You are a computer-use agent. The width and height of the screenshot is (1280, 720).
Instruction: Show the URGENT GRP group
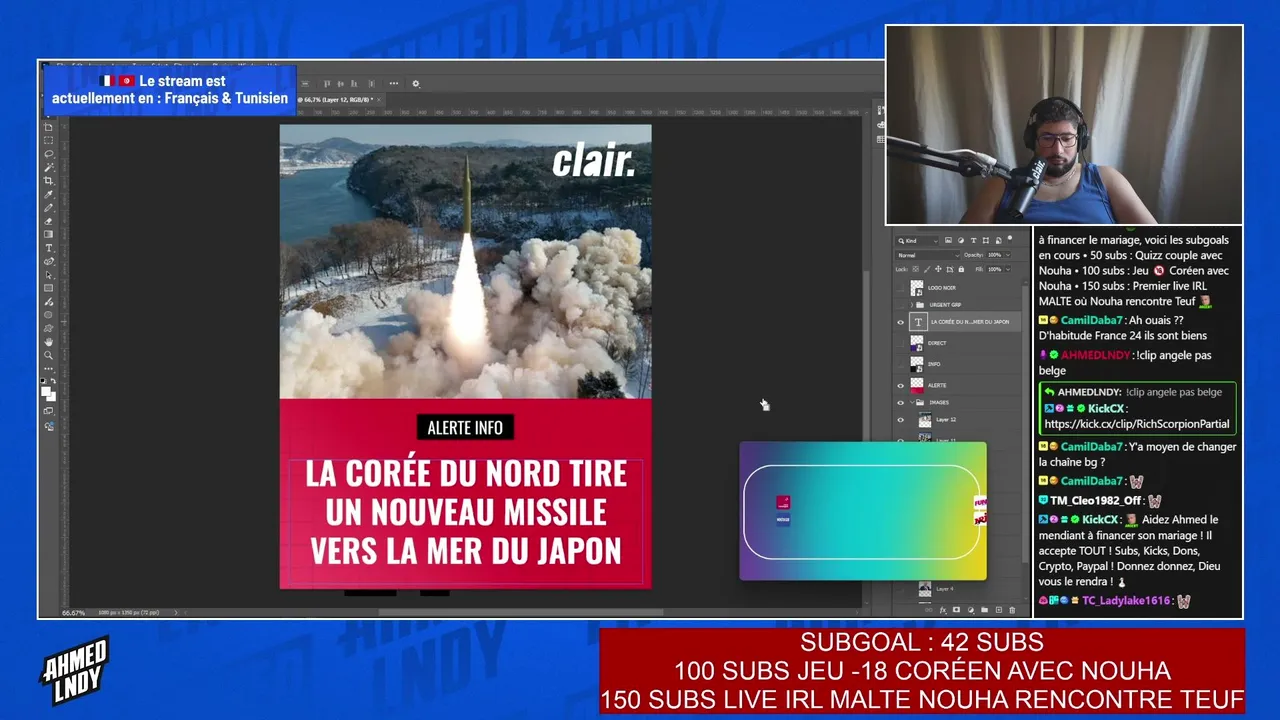point(900,304)
